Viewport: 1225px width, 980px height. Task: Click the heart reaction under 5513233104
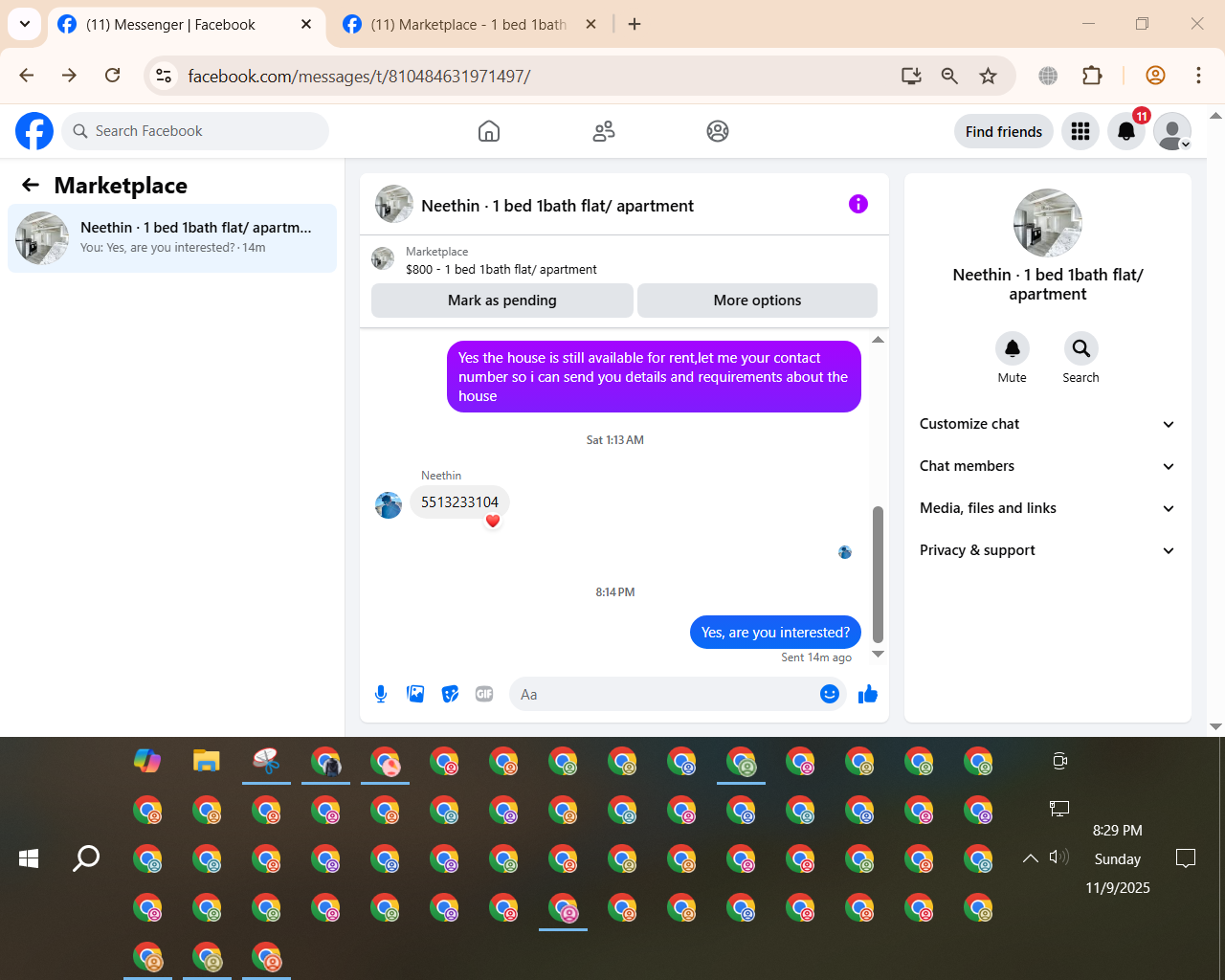point(493,521)
